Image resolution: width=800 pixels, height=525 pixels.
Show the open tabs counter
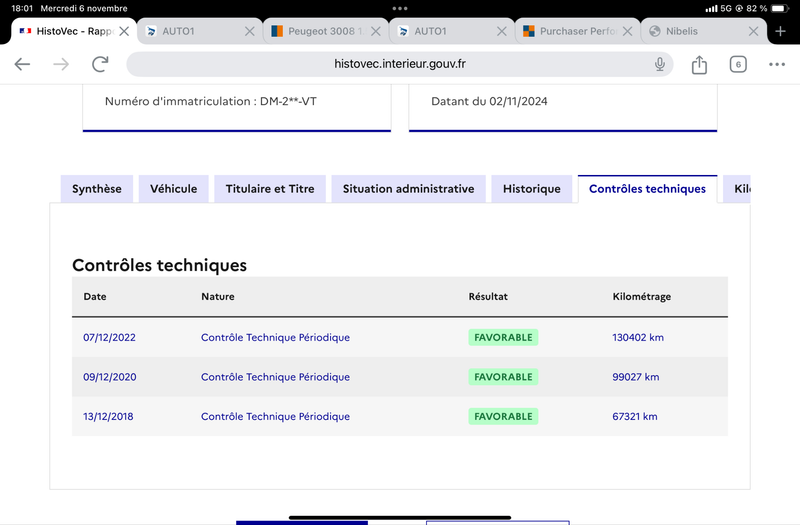[738, 64]
